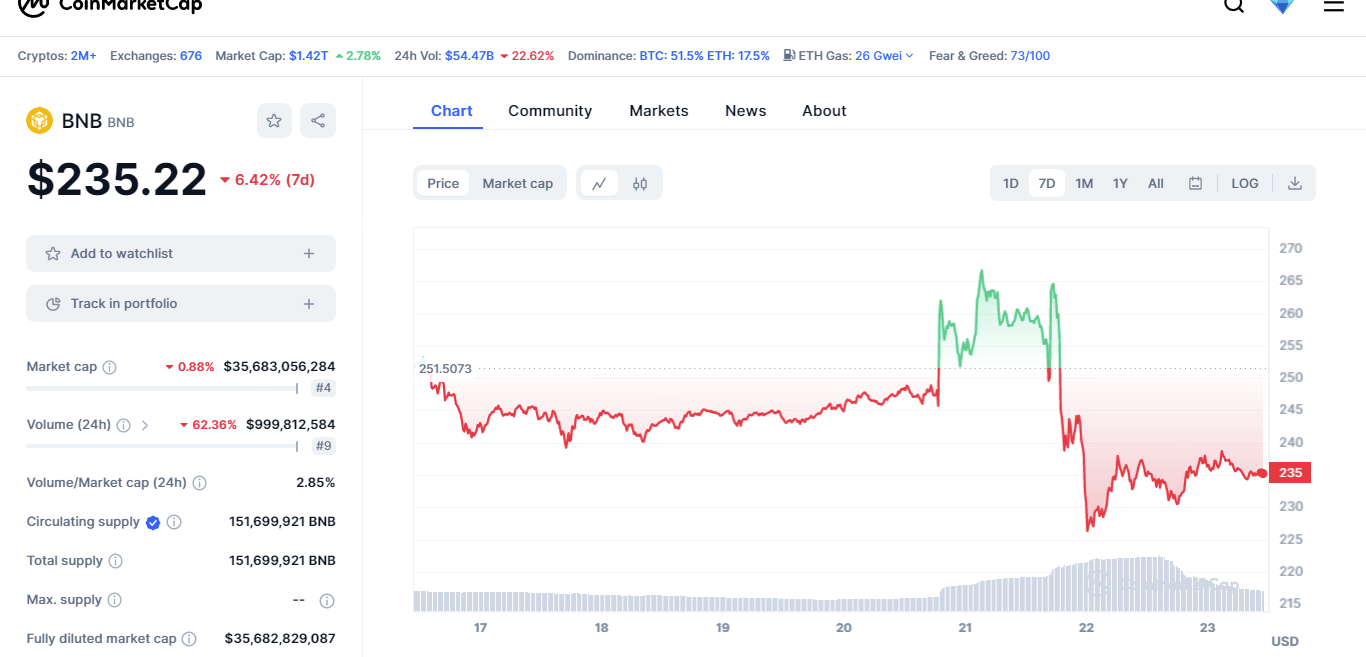Click the #4 market cap rank badge

323,388
